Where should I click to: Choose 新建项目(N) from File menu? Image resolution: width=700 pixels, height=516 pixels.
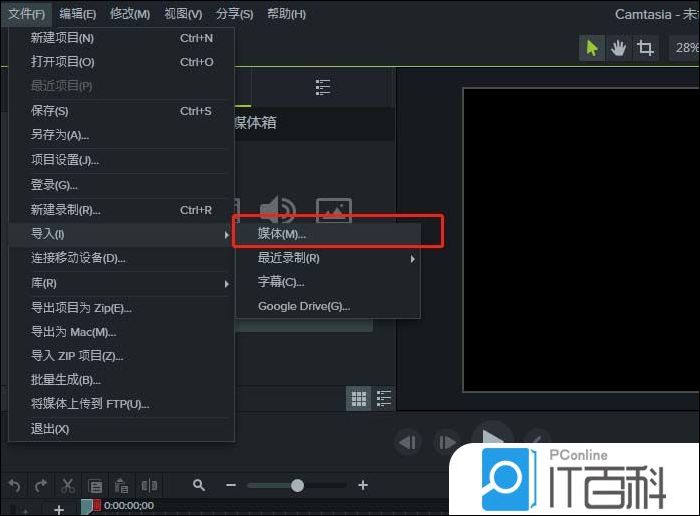click(121, 38)
